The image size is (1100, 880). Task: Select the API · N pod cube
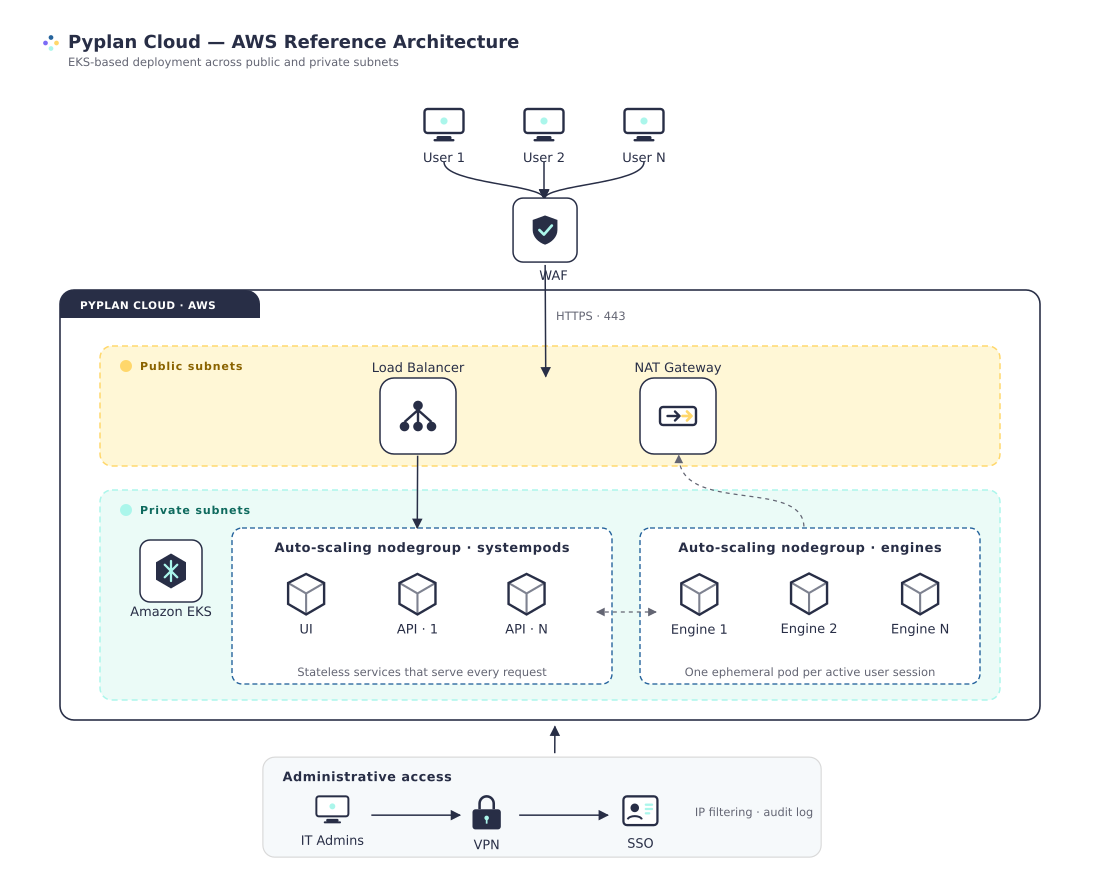(526, 594)
